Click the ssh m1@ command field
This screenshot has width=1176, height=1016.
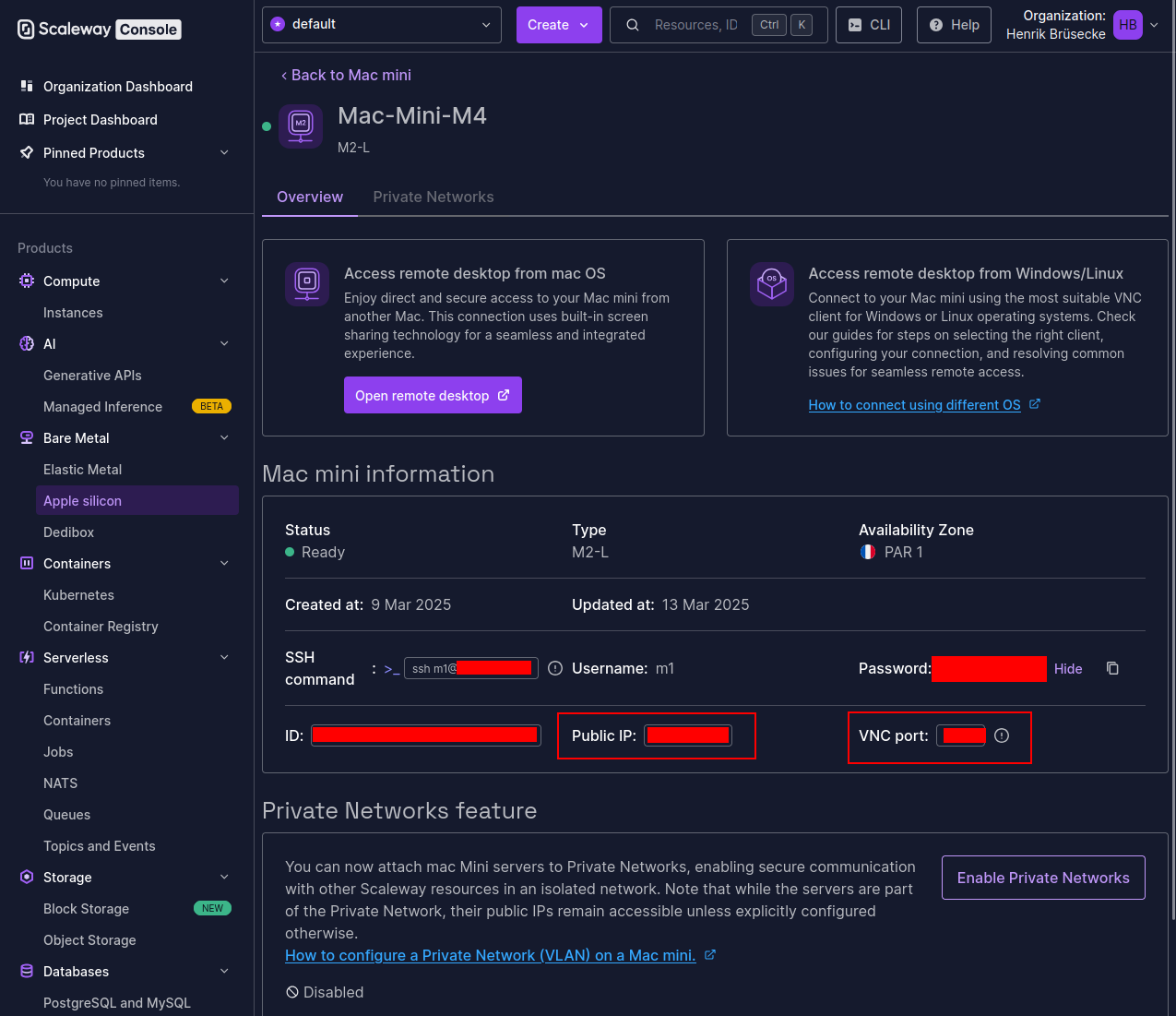471,668
